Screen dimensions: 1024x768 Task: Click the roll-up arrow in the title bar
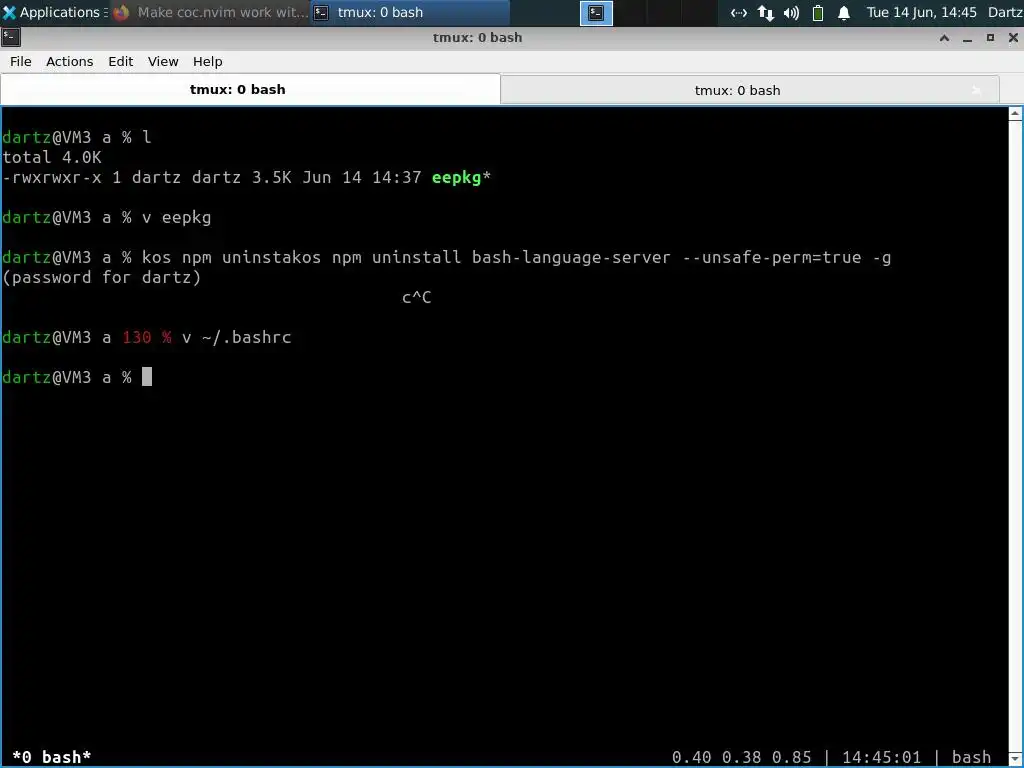pos(944,38)
